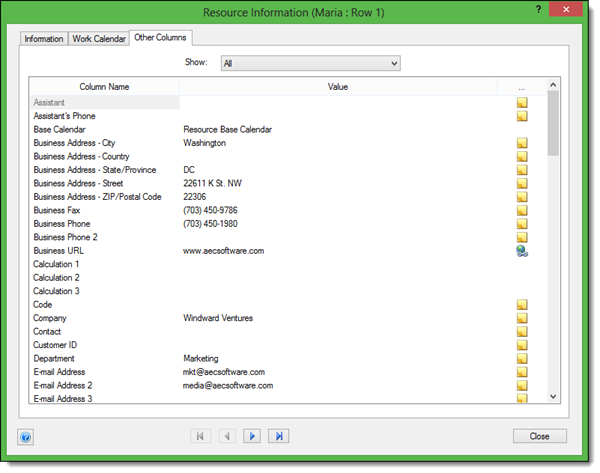Click note icon in Business Fax row
This screenshot has height=473, width=600.
click(x=521, y=211)
